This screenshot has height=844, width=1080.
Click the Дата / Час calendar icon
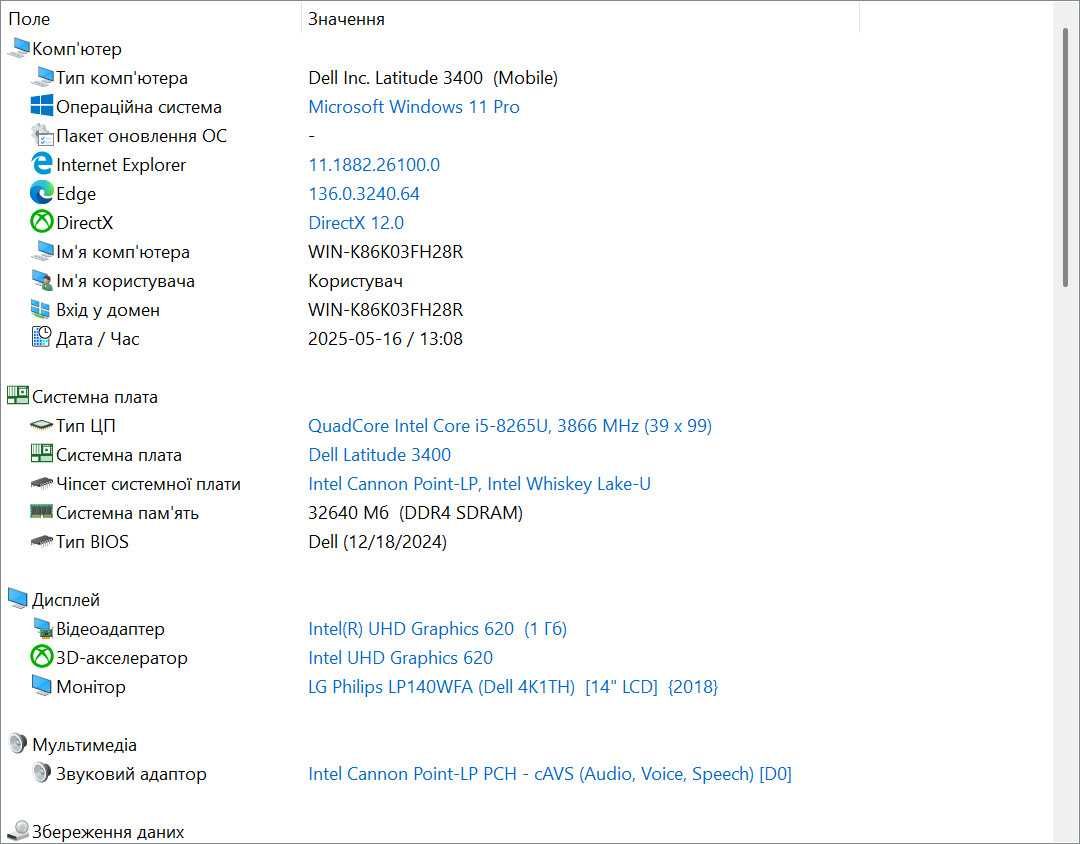(x=41, y=337)
